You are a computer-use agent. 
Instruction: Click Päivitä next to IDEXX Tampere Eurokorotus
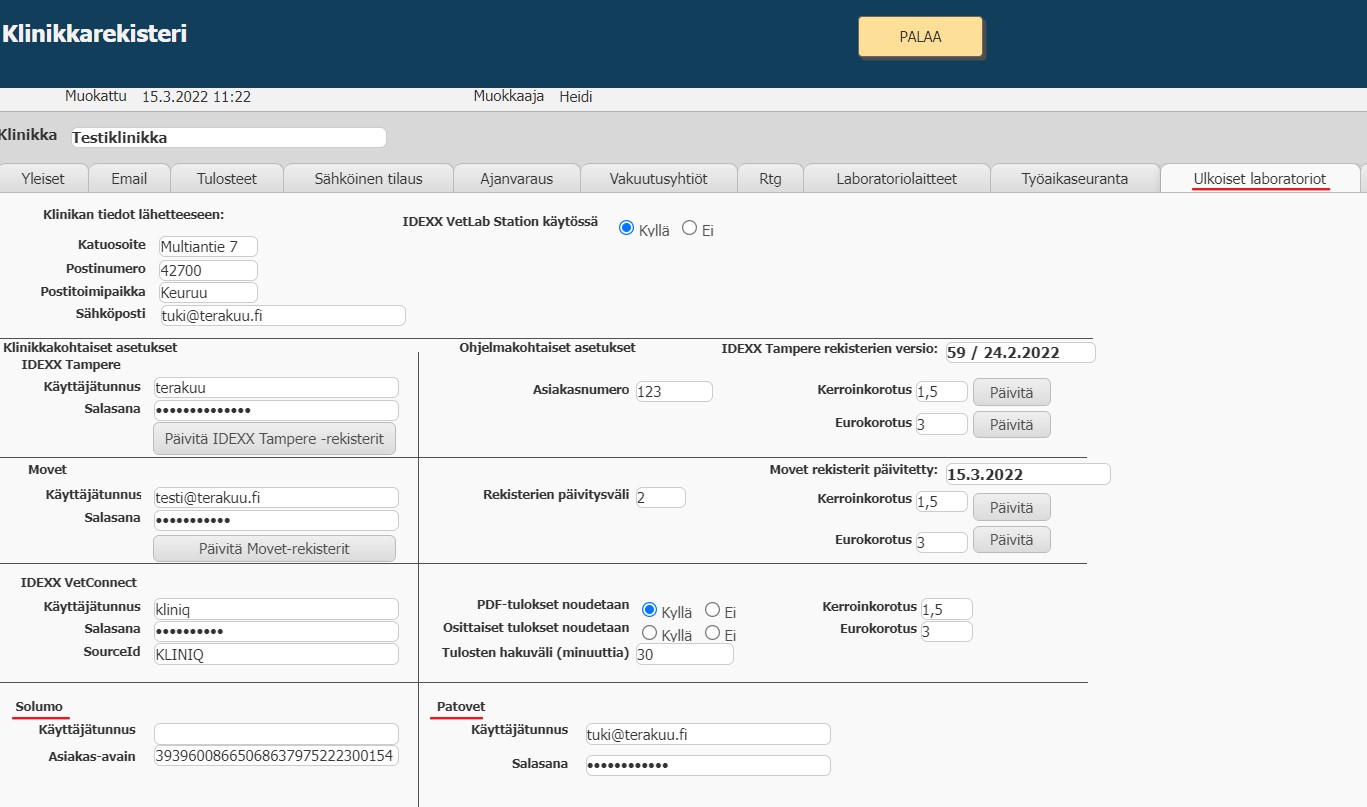pyautogui.click(x=1011, y=424)
